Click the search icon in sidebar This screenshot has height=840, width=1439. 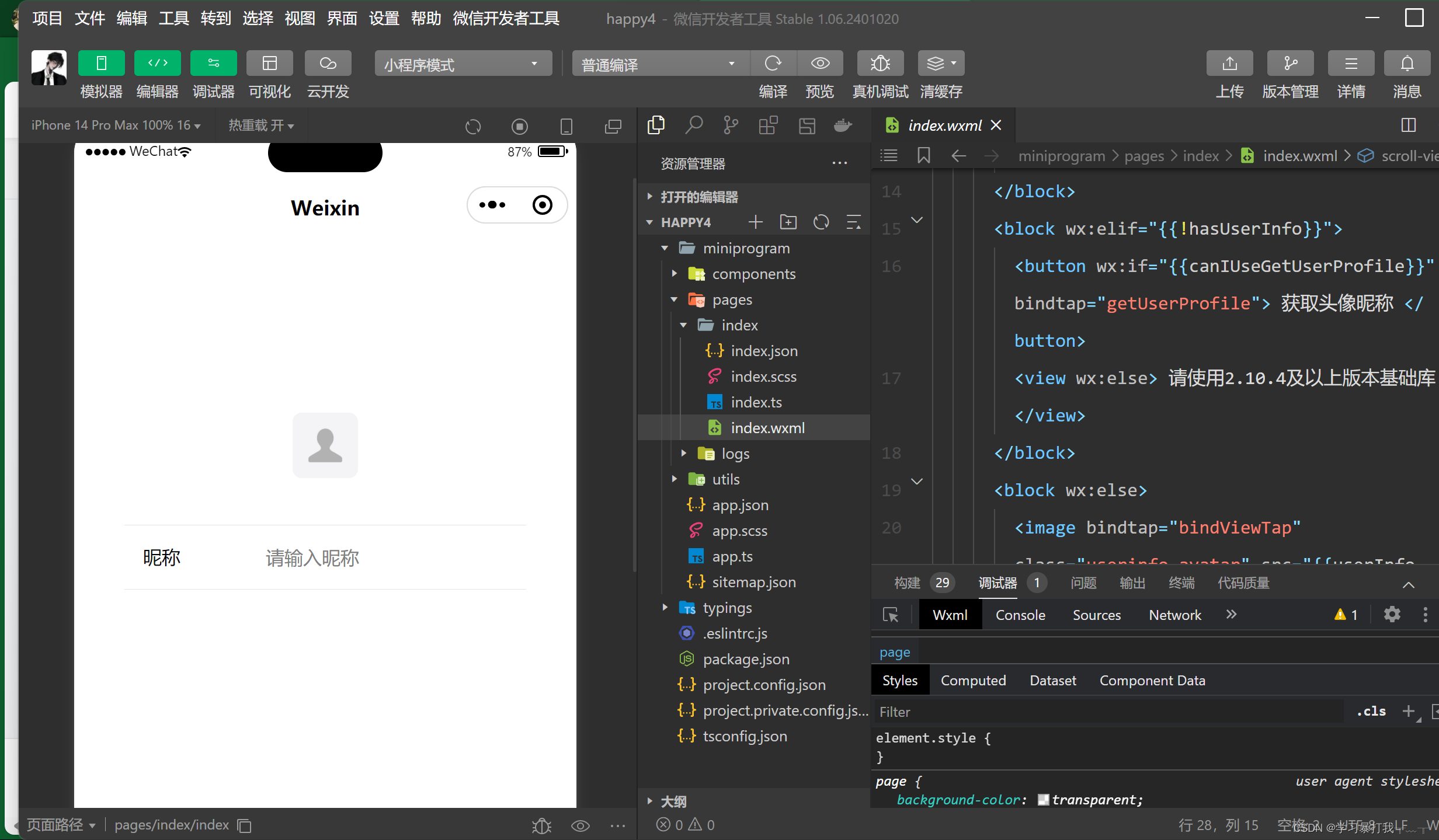pyautogui.click(x=693, y=125)
